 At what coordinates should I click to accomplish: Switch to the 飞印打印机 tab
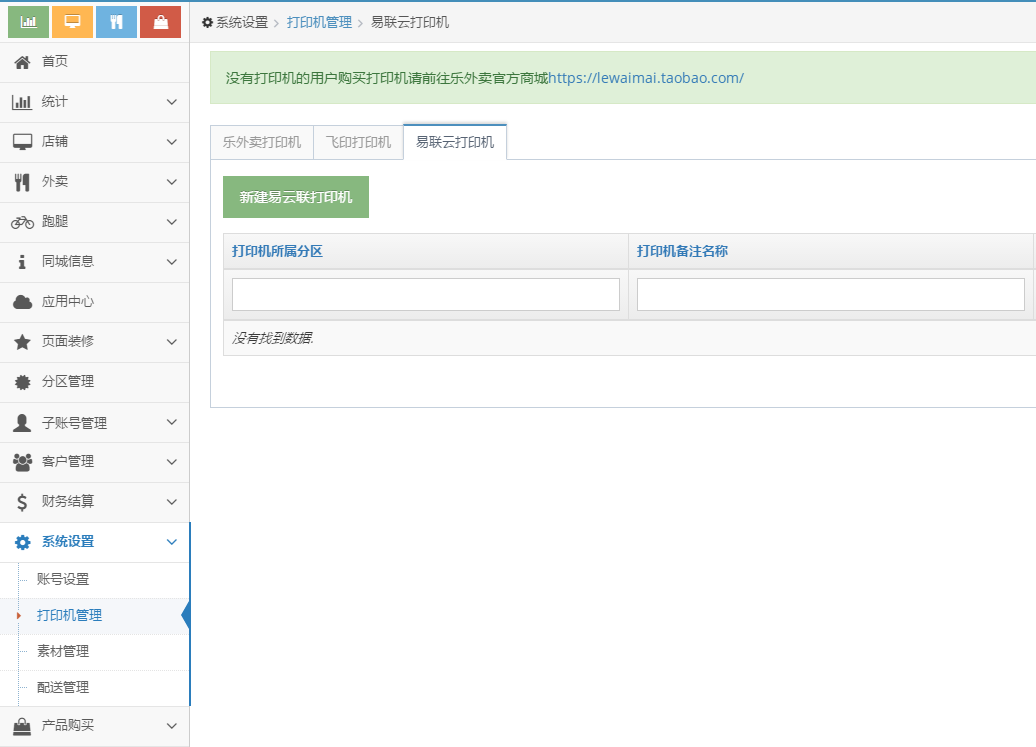point(358,142)
